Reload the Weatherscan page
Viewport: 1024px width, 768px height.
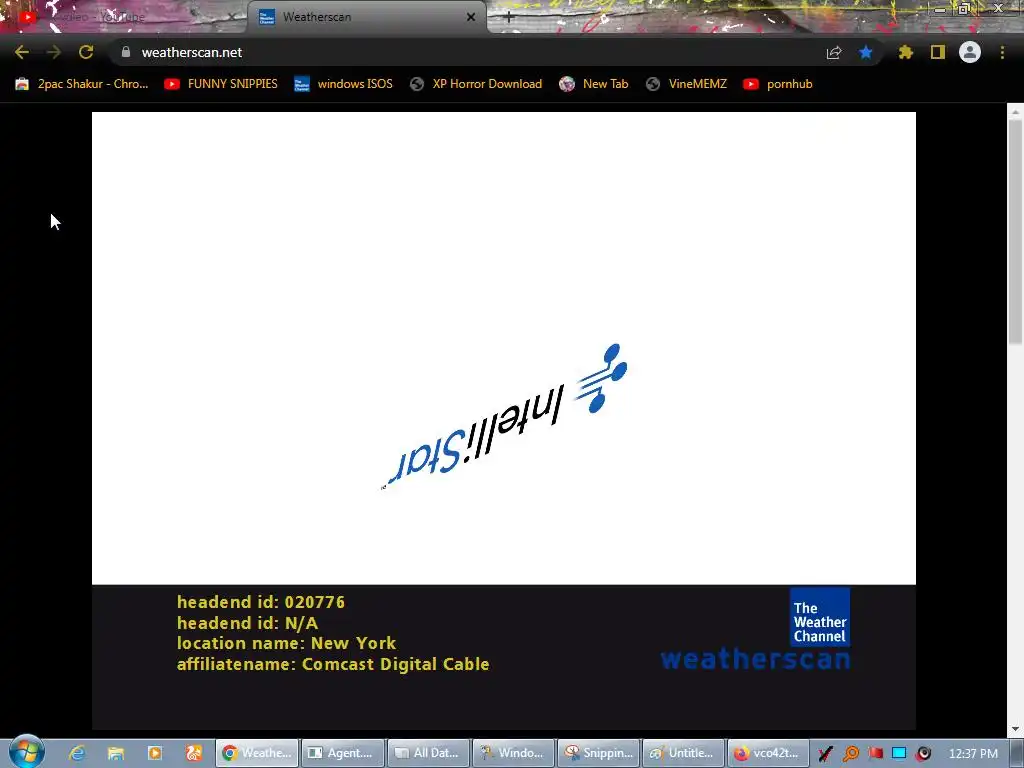click(x=86, y=52)
